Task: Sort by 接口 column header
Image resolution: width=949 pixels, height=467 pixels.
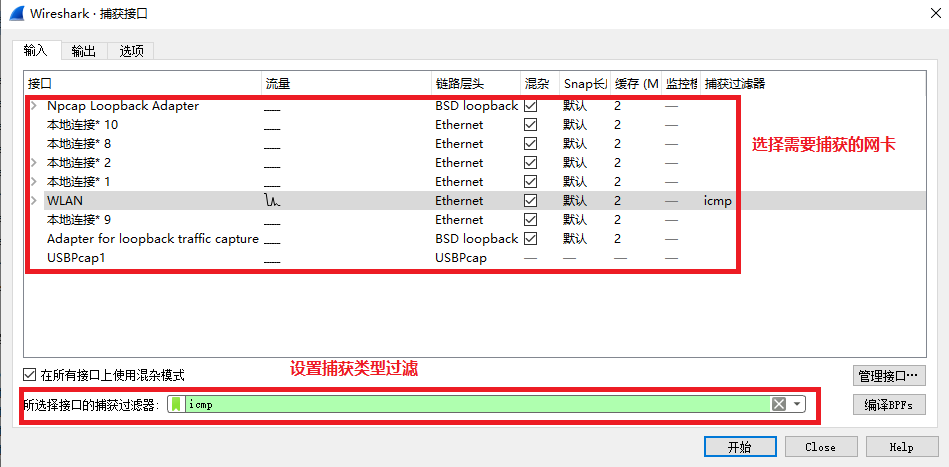Action: click(x=143, y=83)
